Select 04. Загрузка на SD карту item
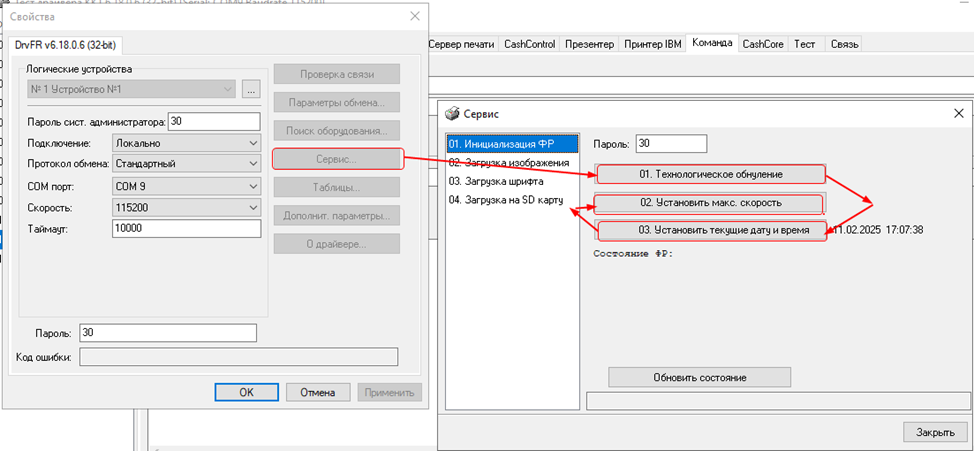The height and width of the screenshot is (451, 974). tap(505, 200)
